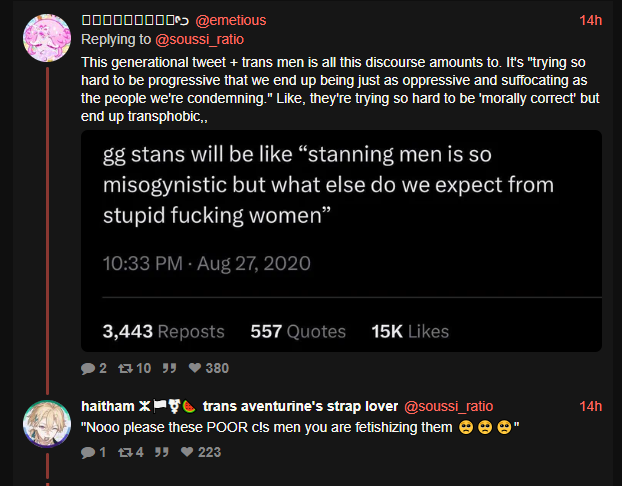Open the pink emetious profile avatar
This screenshot has height=486, width=622.
(x=47, y=38)
